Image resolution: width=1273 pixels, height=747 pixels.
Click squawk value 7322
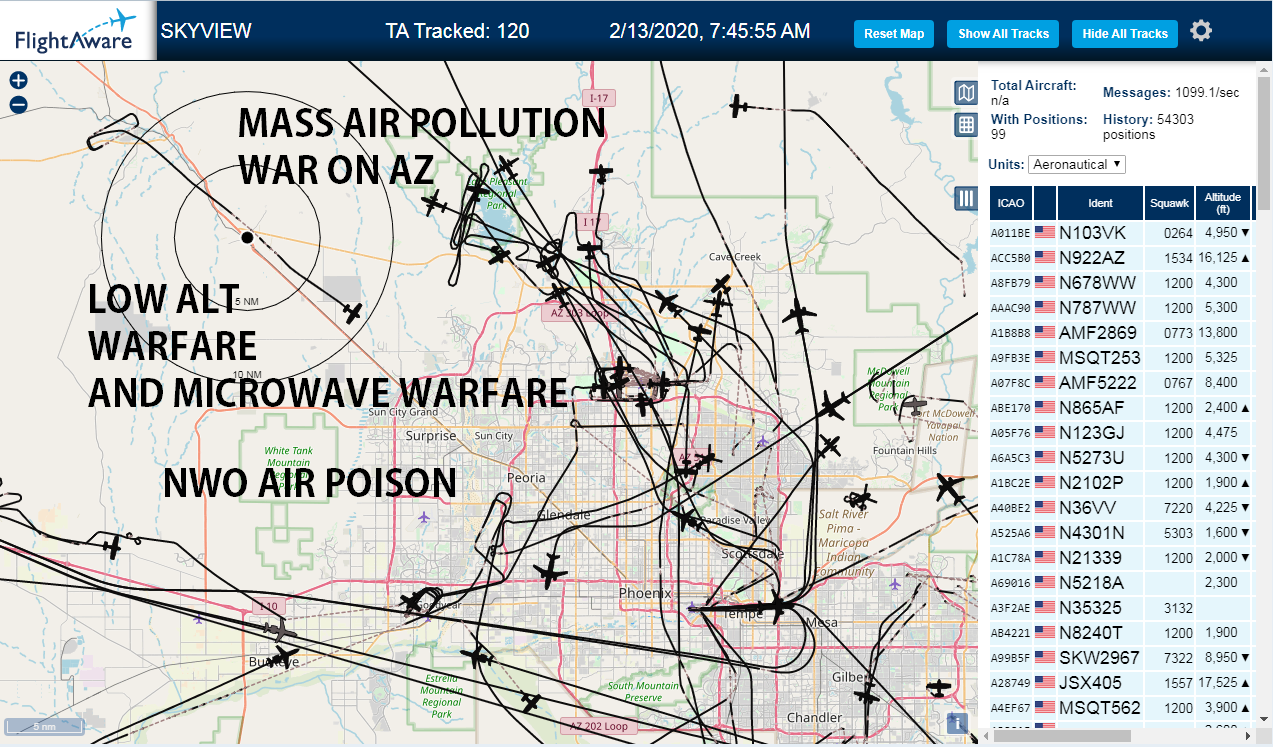[x=1178, y=658]
